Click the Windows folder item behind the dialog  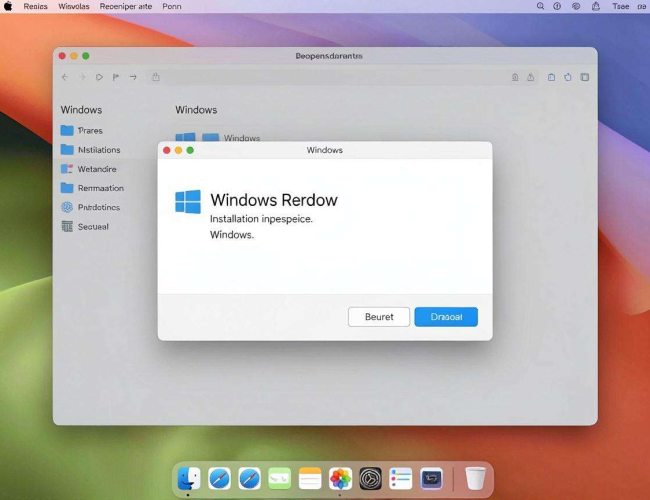click(231, 137)
